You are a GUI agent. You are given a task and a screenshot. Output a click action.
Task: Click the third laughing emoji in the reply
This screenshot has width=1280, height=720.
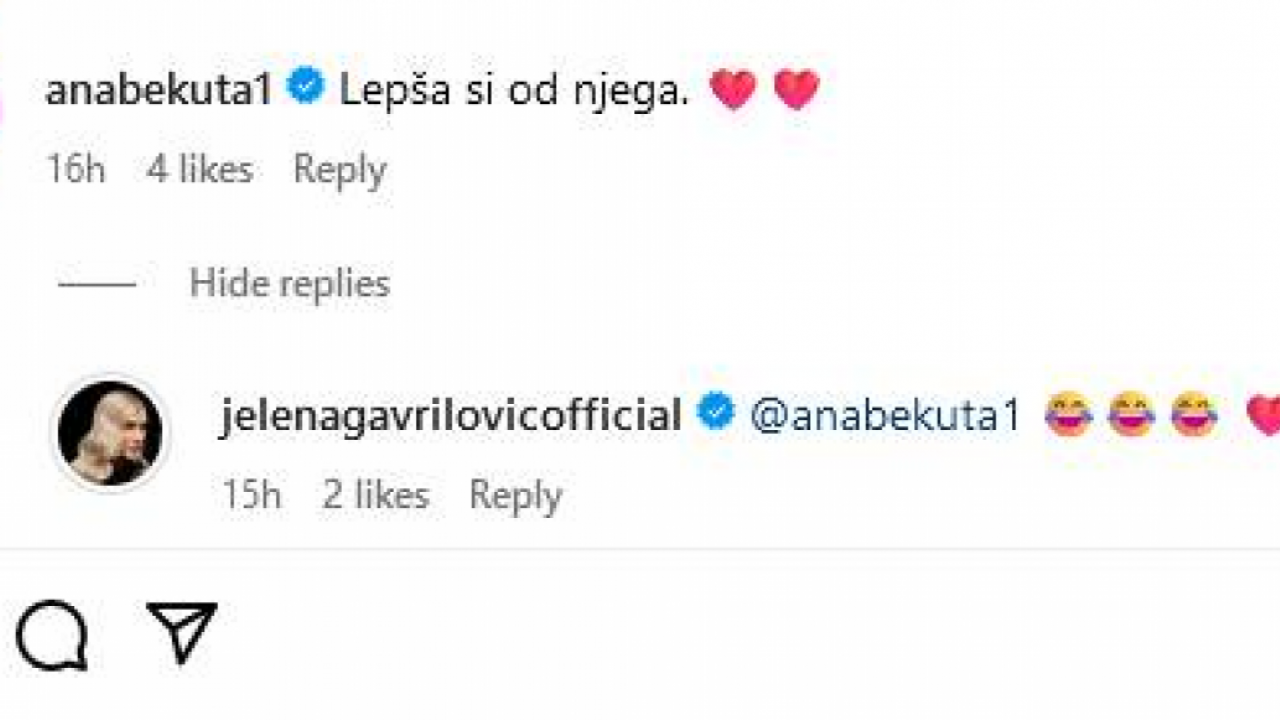click(x=1194, y=414)
